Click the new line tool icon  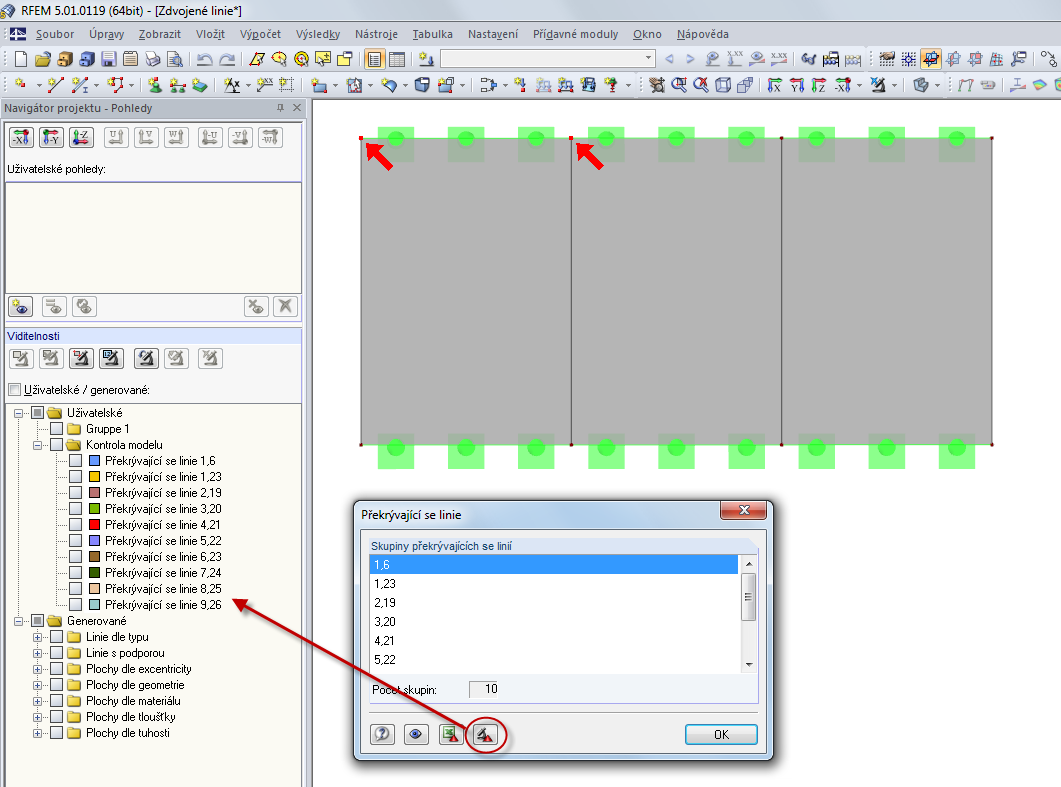[x=55, y=85]
